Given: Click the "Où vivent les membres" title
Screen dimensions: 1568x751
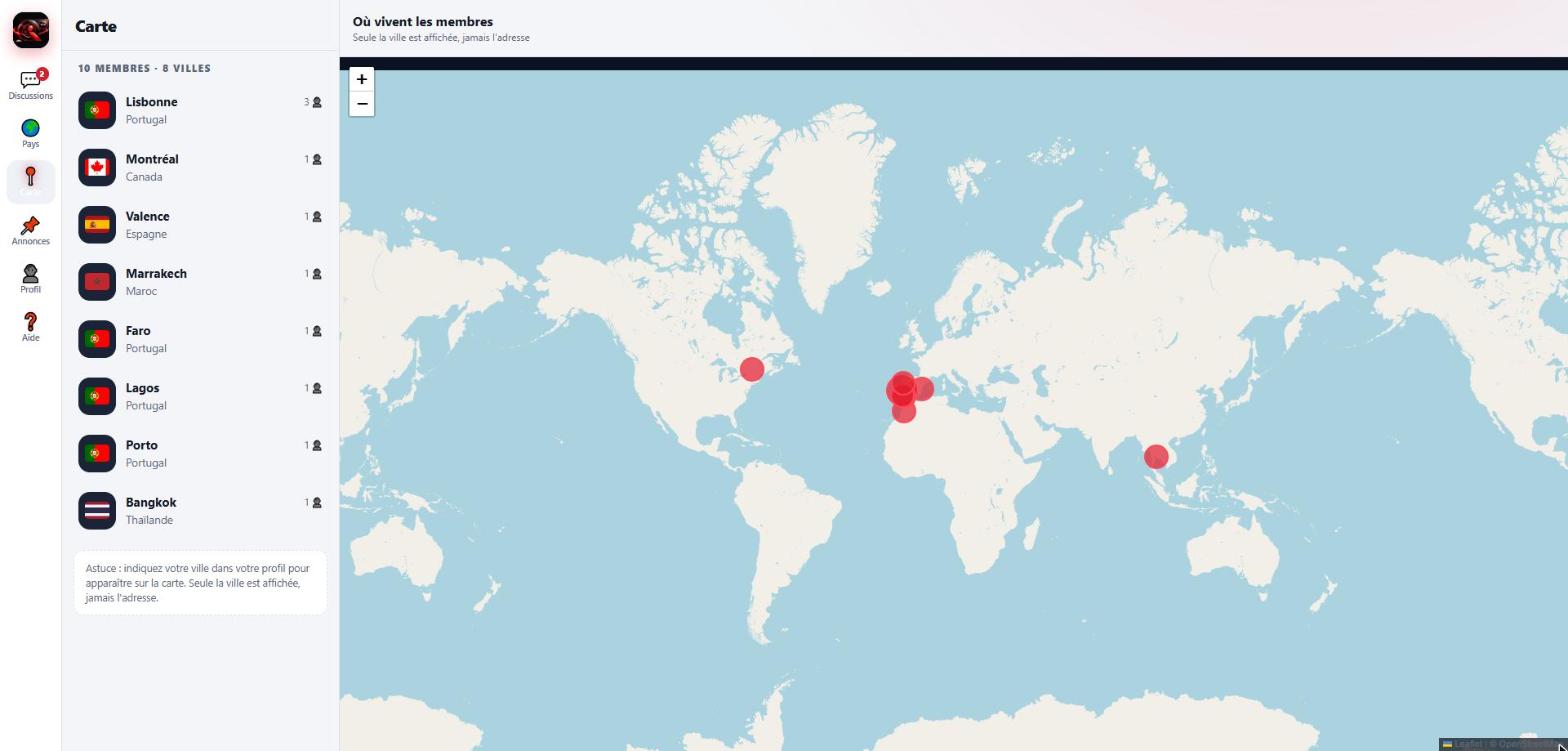Looking at the screenshot, I should (422, 21).
